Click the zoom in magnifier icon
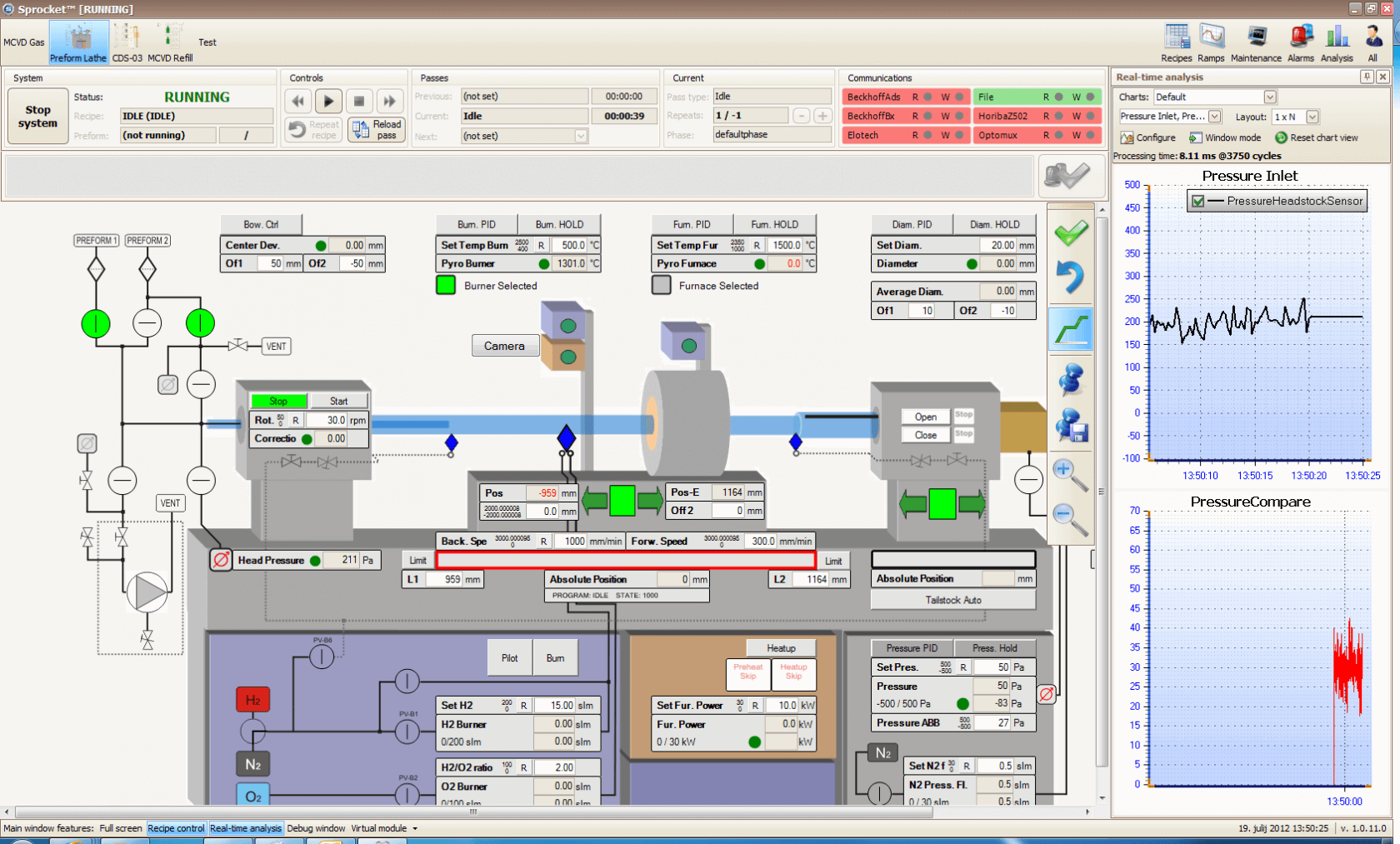The width and height of the screenshot is (1400, 844). tap(1070, 475)
